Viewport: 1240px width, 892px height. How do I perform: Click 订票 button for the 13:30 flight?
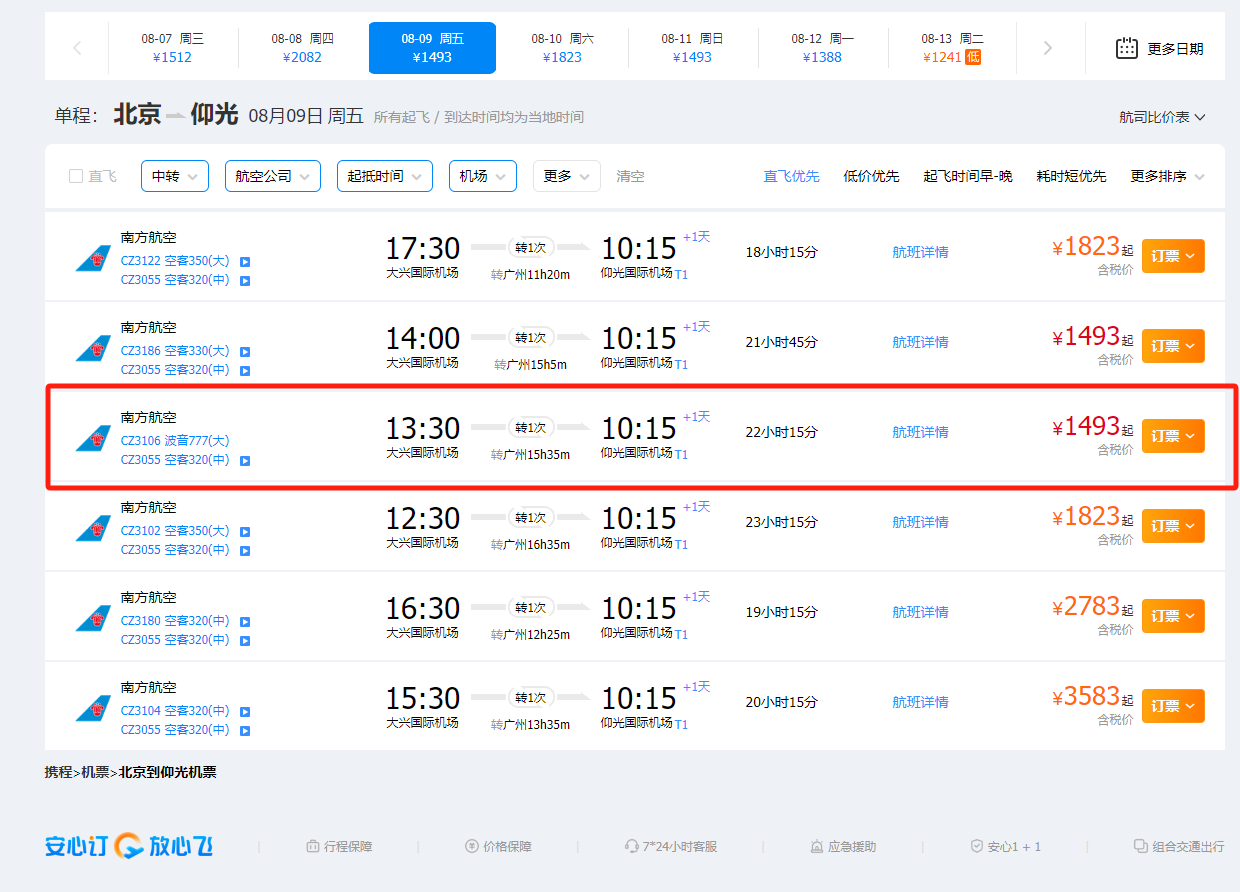(1172, 436)
